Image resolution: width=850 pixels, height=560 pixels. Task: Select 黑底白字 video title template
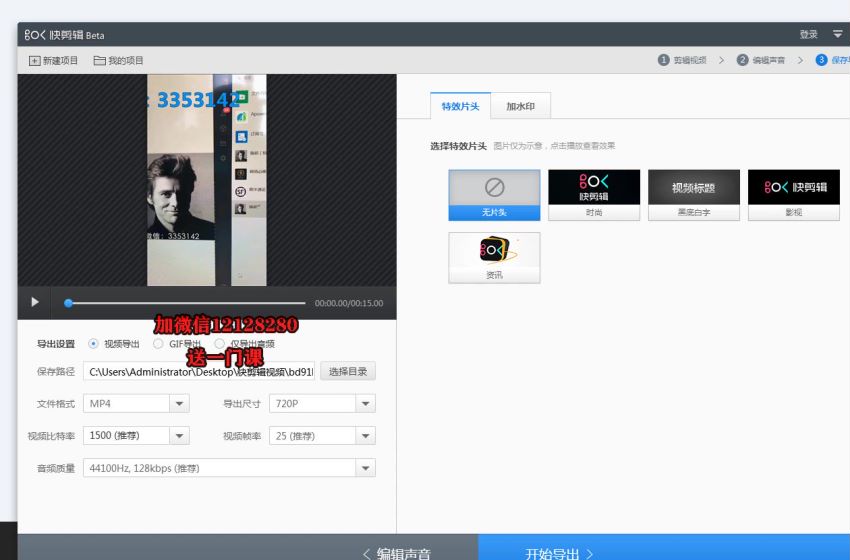pos(694,195)
